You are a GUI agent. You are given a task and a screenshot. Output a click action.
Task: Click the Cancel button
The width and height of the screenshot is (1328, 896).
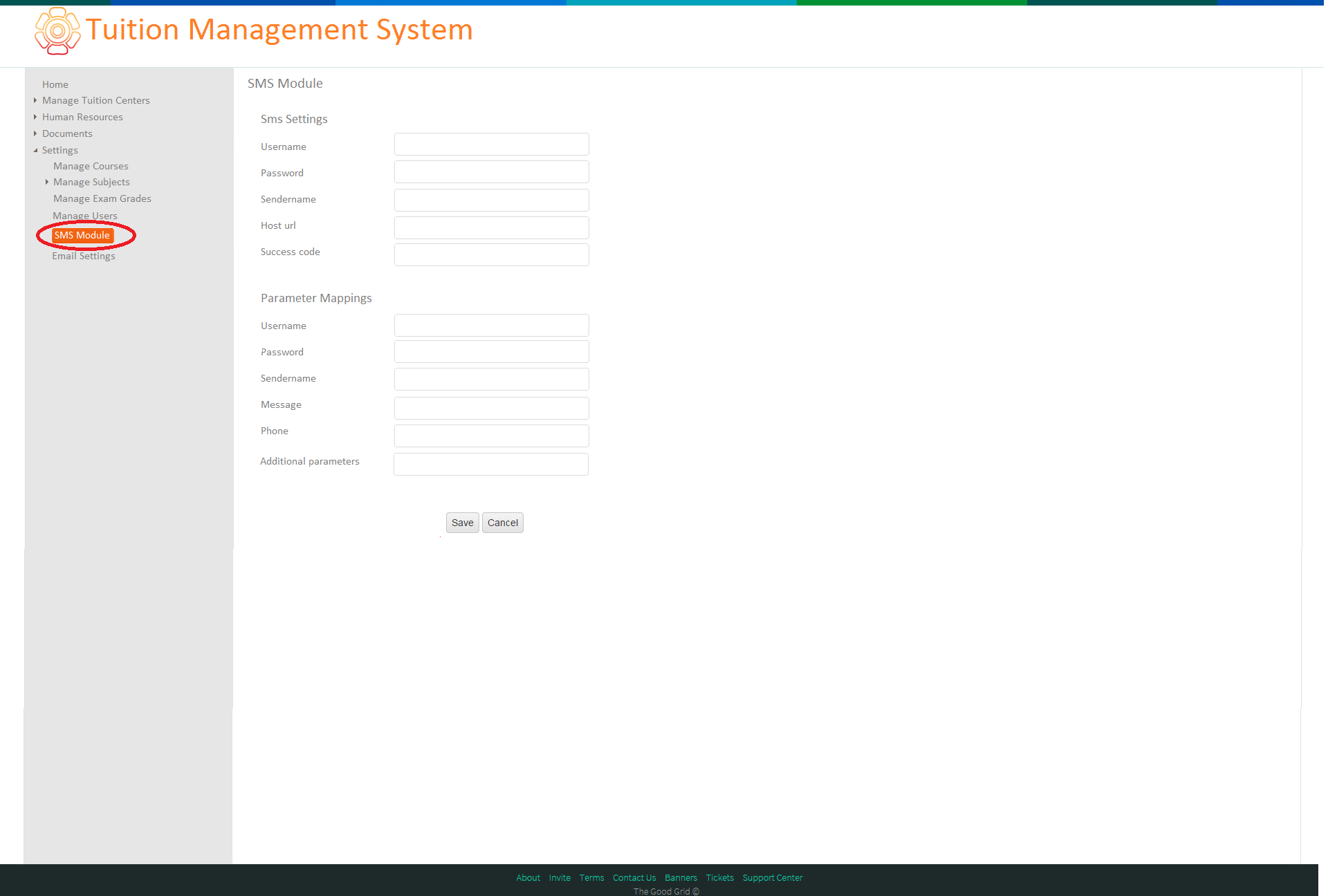point(503,523)
